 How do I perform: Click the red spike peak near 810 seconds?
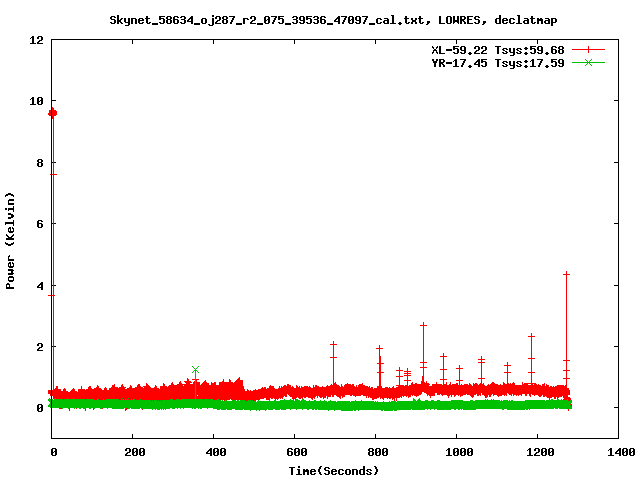click(380, 349)
